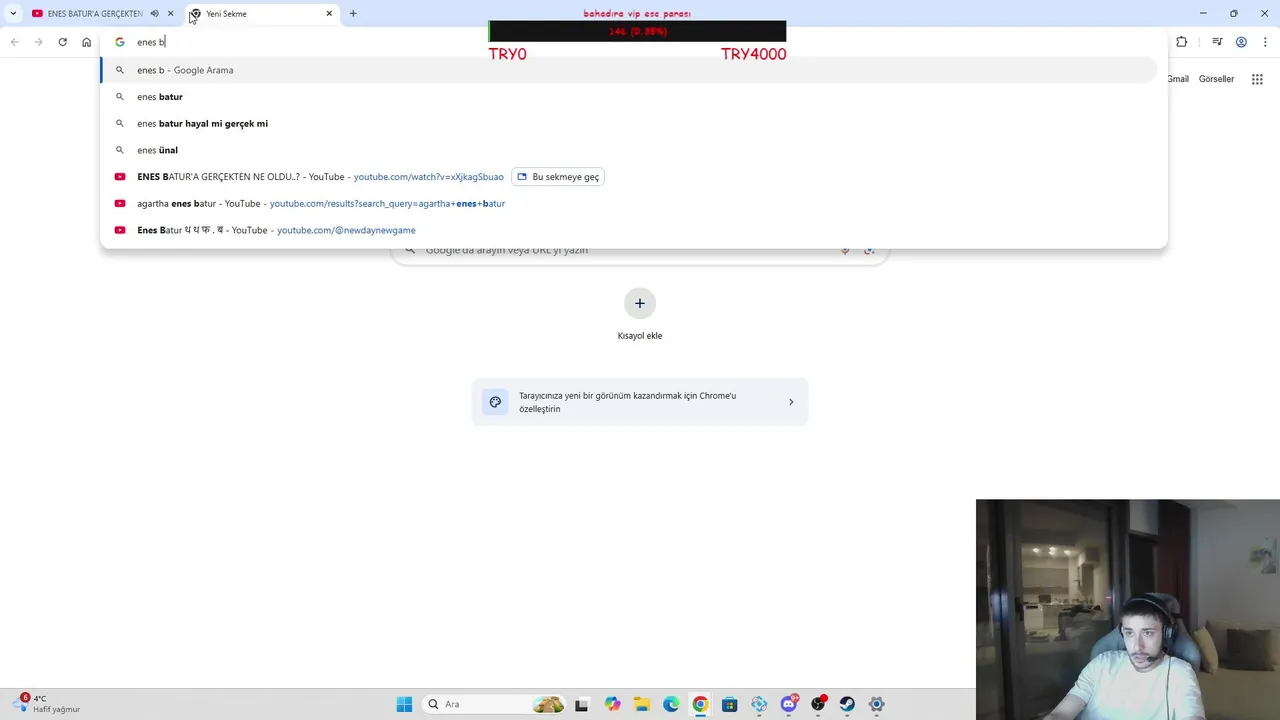This screenshot has width=1280, height=720.
Task: Click 'Bu sekmeye geç' button
Action: [x=558, y=177]
